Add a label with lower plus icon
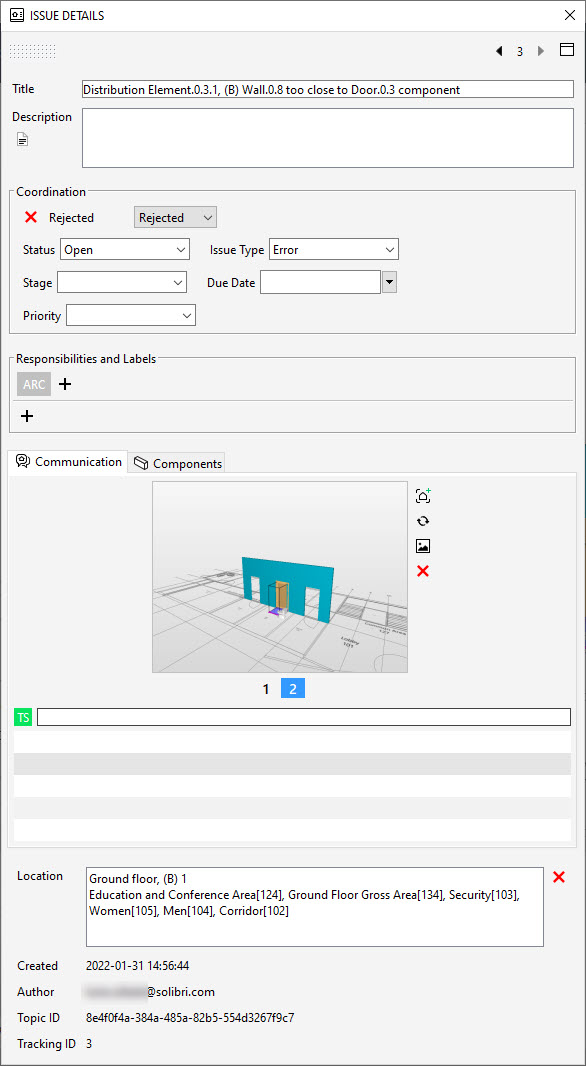Image resolution: width=586 pixels, height=1066 pixels. coord(27,416)
